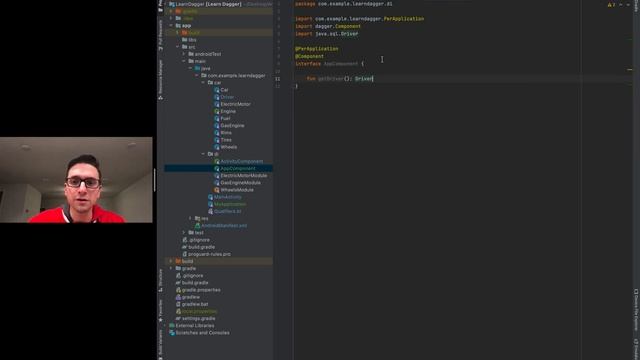Click the java.sql.Driver import line
The width and height of the screenshot is (640, 360).
(327, 34)
